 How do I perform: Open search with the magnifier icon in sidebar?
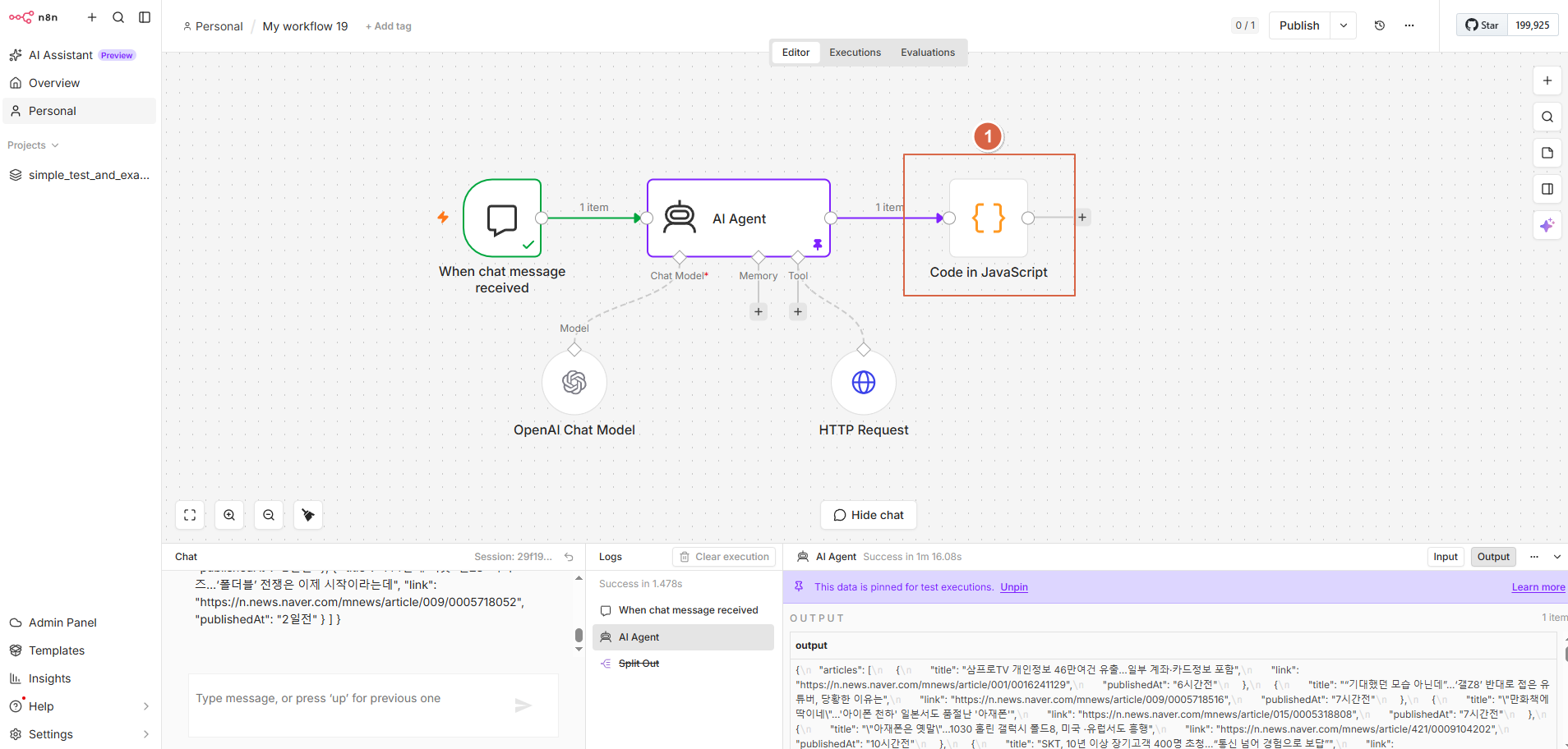tap(118, 17)
